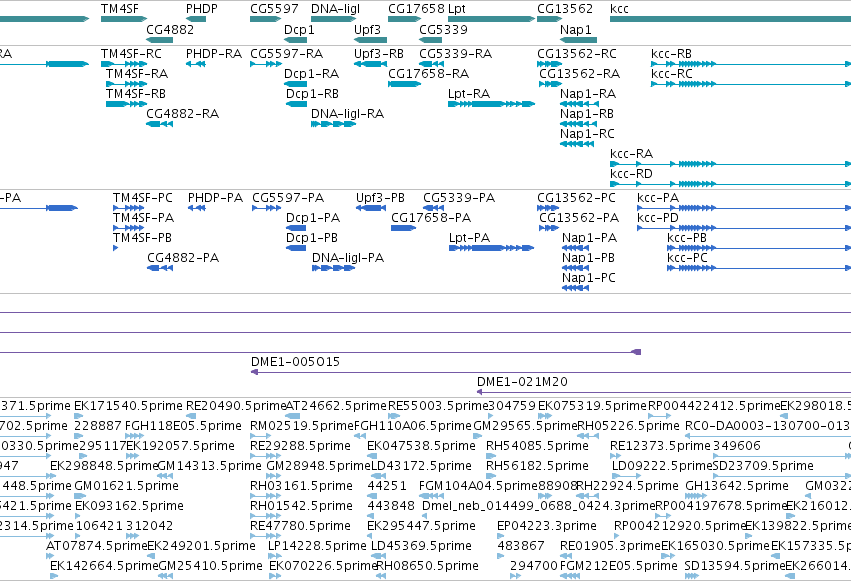Screen dimensions: 851x581
Task: Select protein CG13562-PC
Action: tap(548, 208)
